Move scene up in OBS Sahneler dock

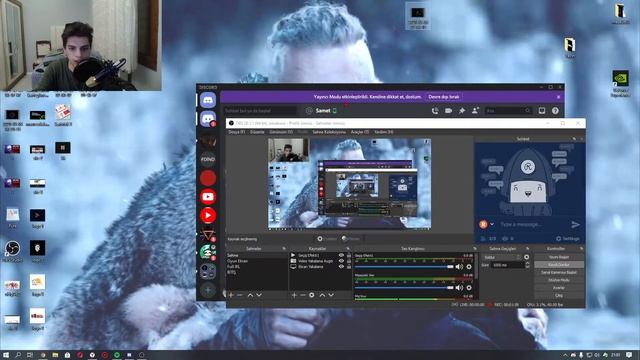coord(250,295)
